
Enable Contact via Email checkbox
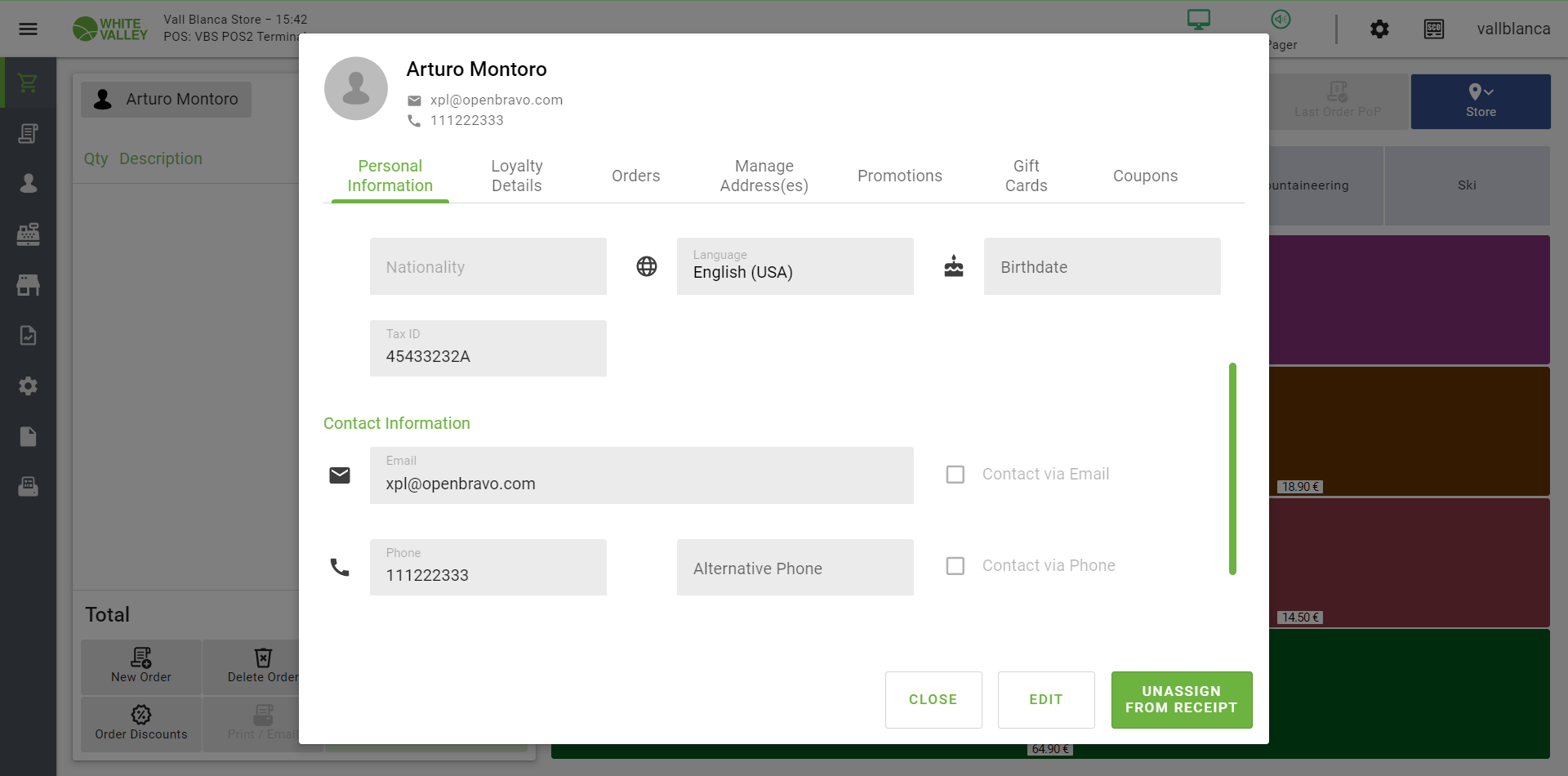click(955, 475)
